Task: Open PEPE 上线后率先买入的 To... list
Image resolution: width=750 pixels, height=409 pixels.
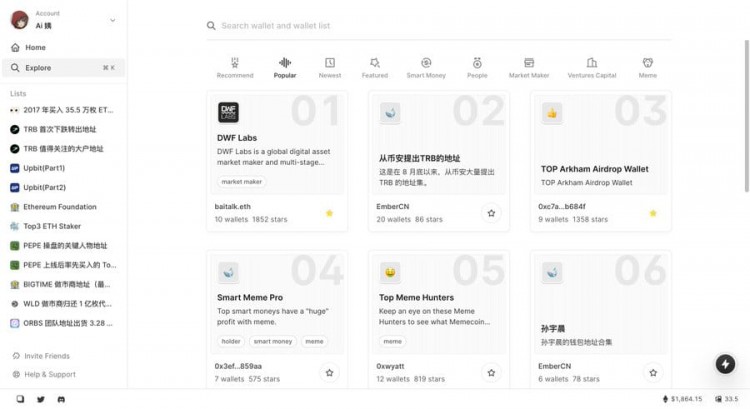Action: point(63,265)
